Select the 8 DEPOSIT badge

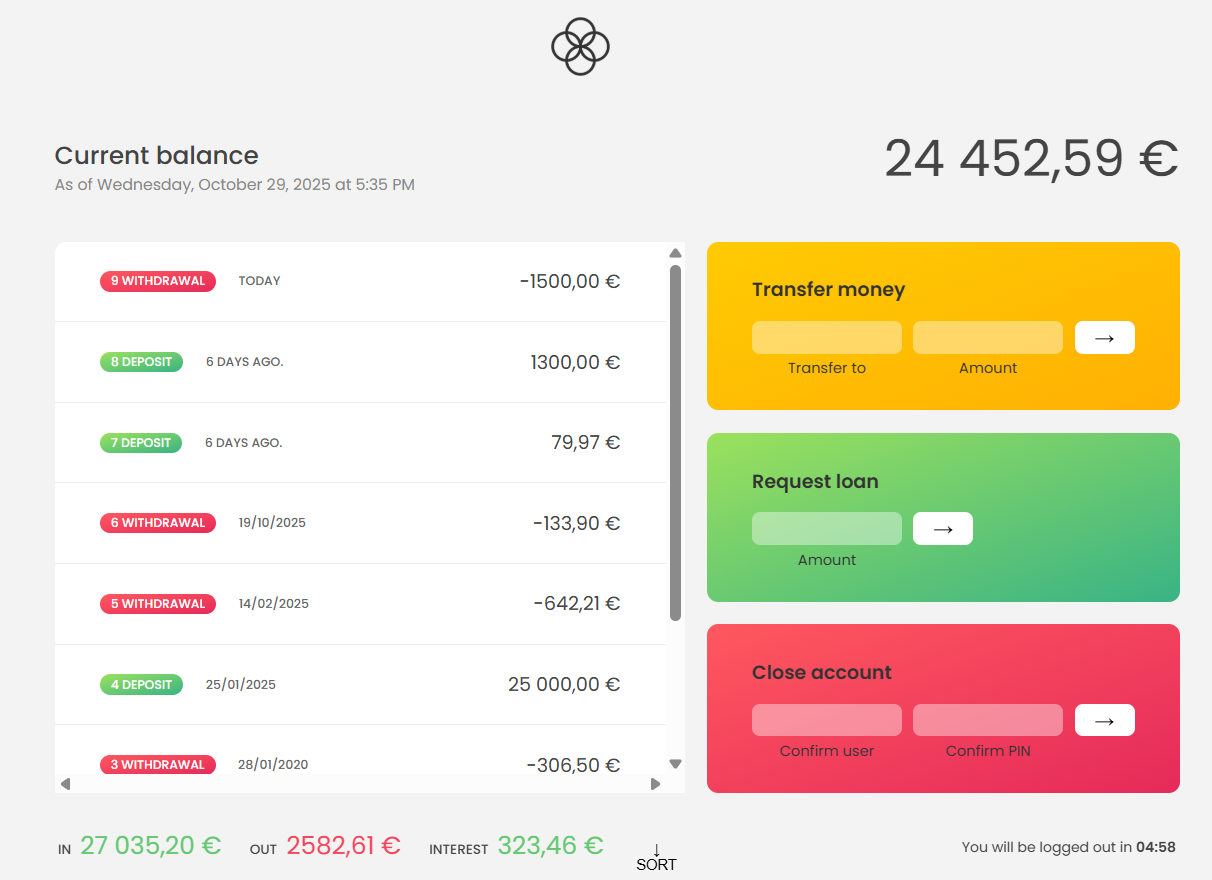141,361
